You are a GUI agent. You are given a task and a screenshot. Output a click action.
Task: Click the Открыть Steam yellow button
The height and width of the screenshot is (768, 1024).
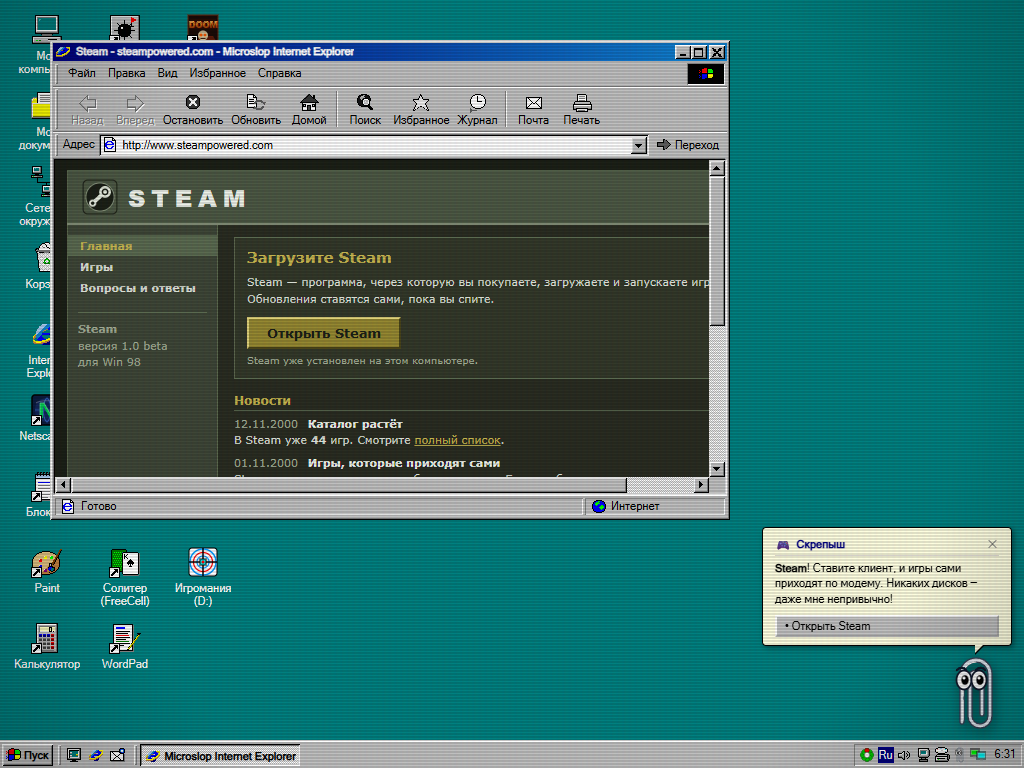coord(323,333)
